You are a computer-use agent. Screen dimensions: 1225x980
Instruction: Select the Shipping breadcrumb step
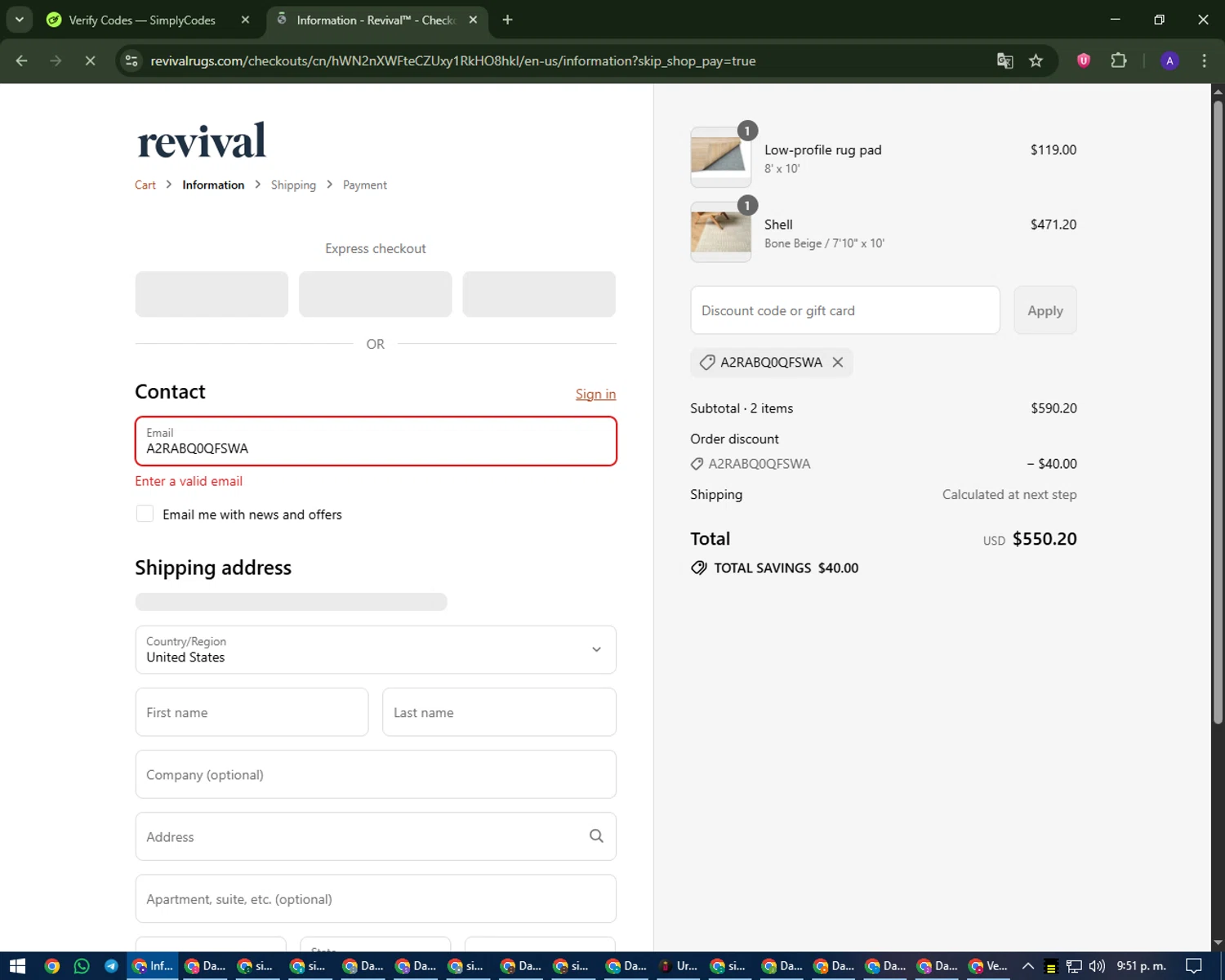tap(293, 185)
